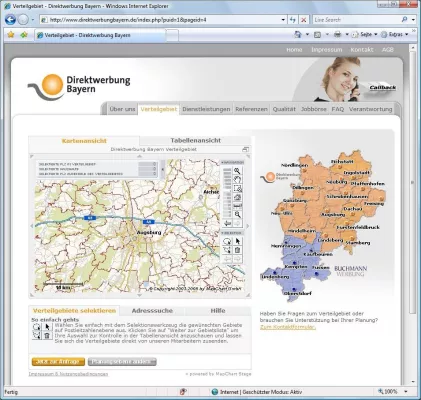Open the Adresssuche tab

[152, 311]
